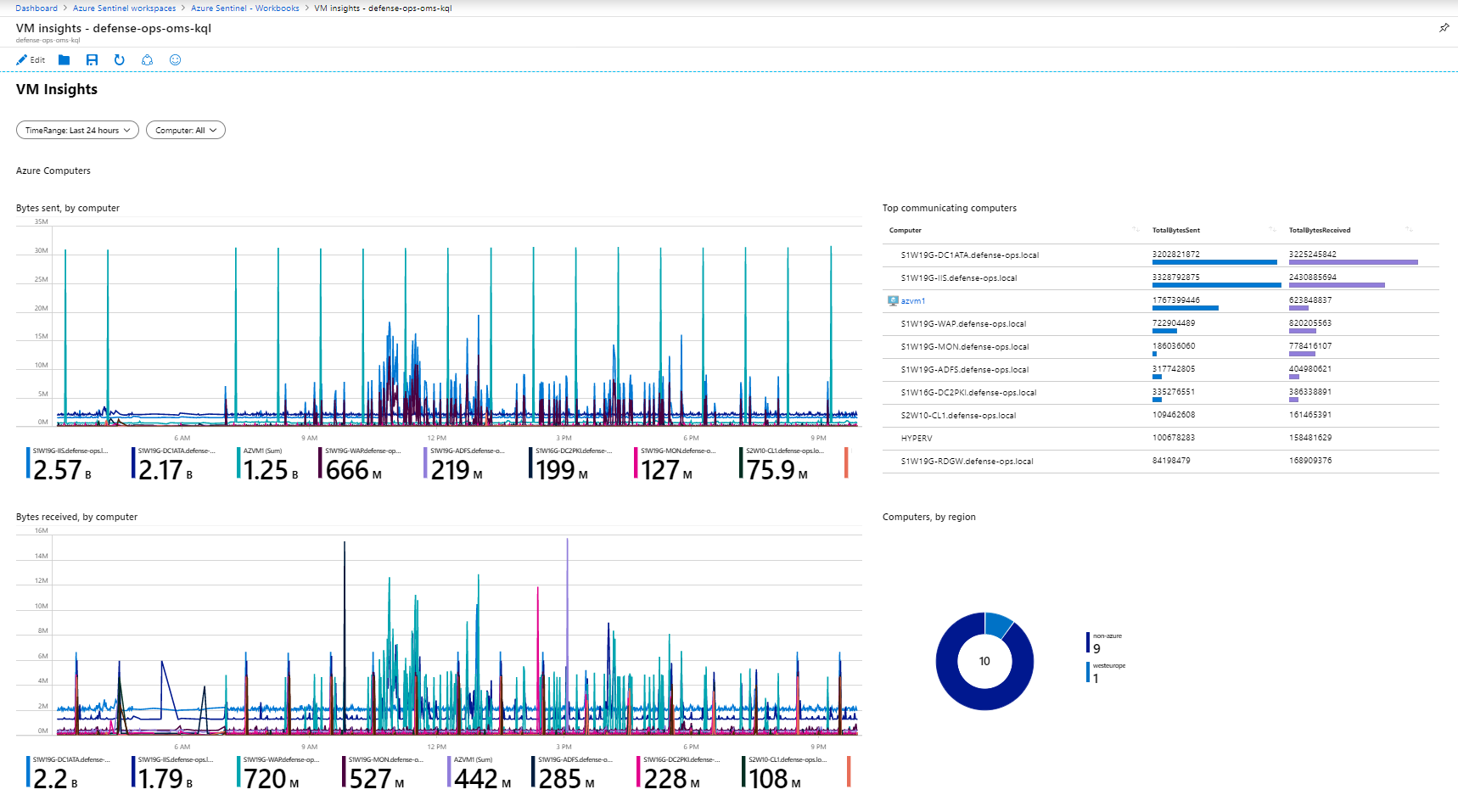Select 666 M S1W19G-WAP bytes sent legend
1458x812 pixels.
tap(360, 464)
